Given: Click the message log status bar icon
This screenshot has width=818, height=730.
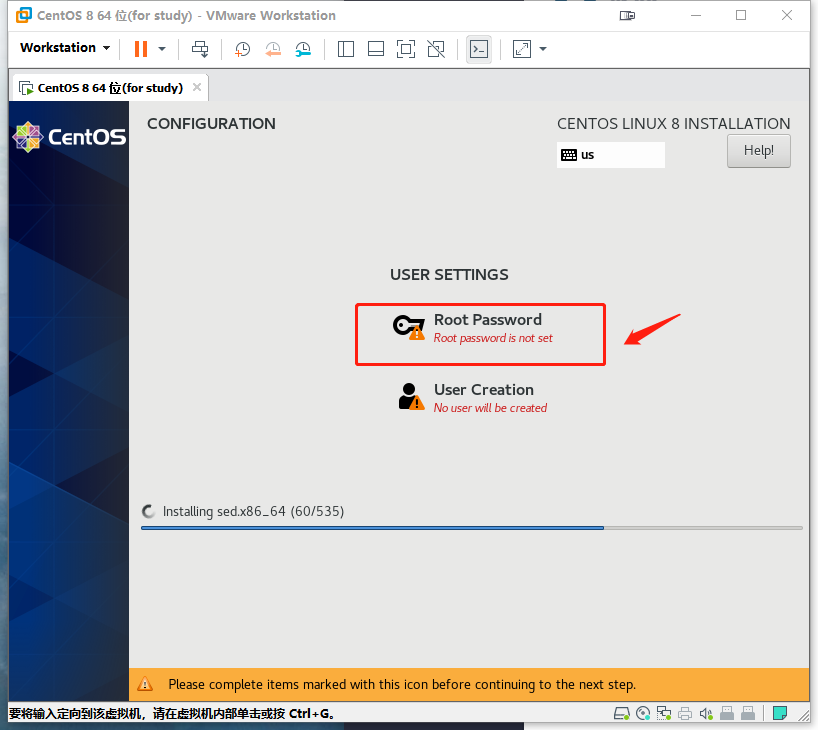Looking at the screenshot, I should point(780,713).
